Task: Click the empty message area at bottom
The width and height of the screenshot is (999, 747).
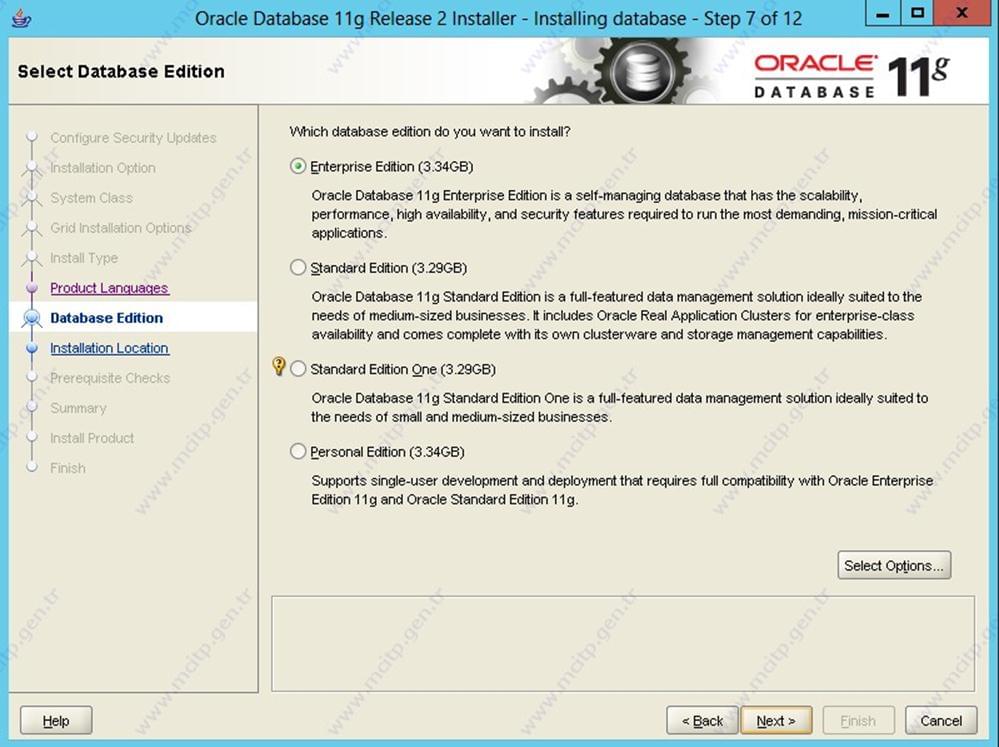Action: [623, 644]
